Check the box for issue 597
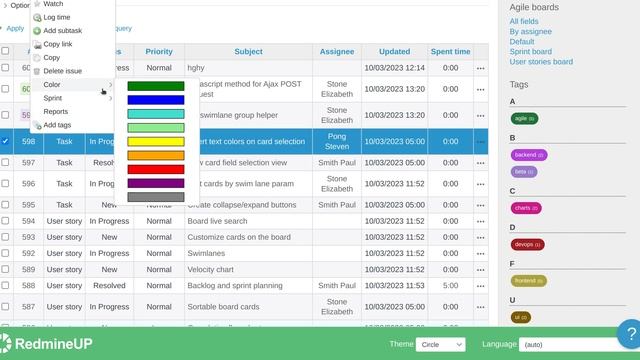Image resolution: width=640 pixels, height=360 pixels. coord(5,162)
